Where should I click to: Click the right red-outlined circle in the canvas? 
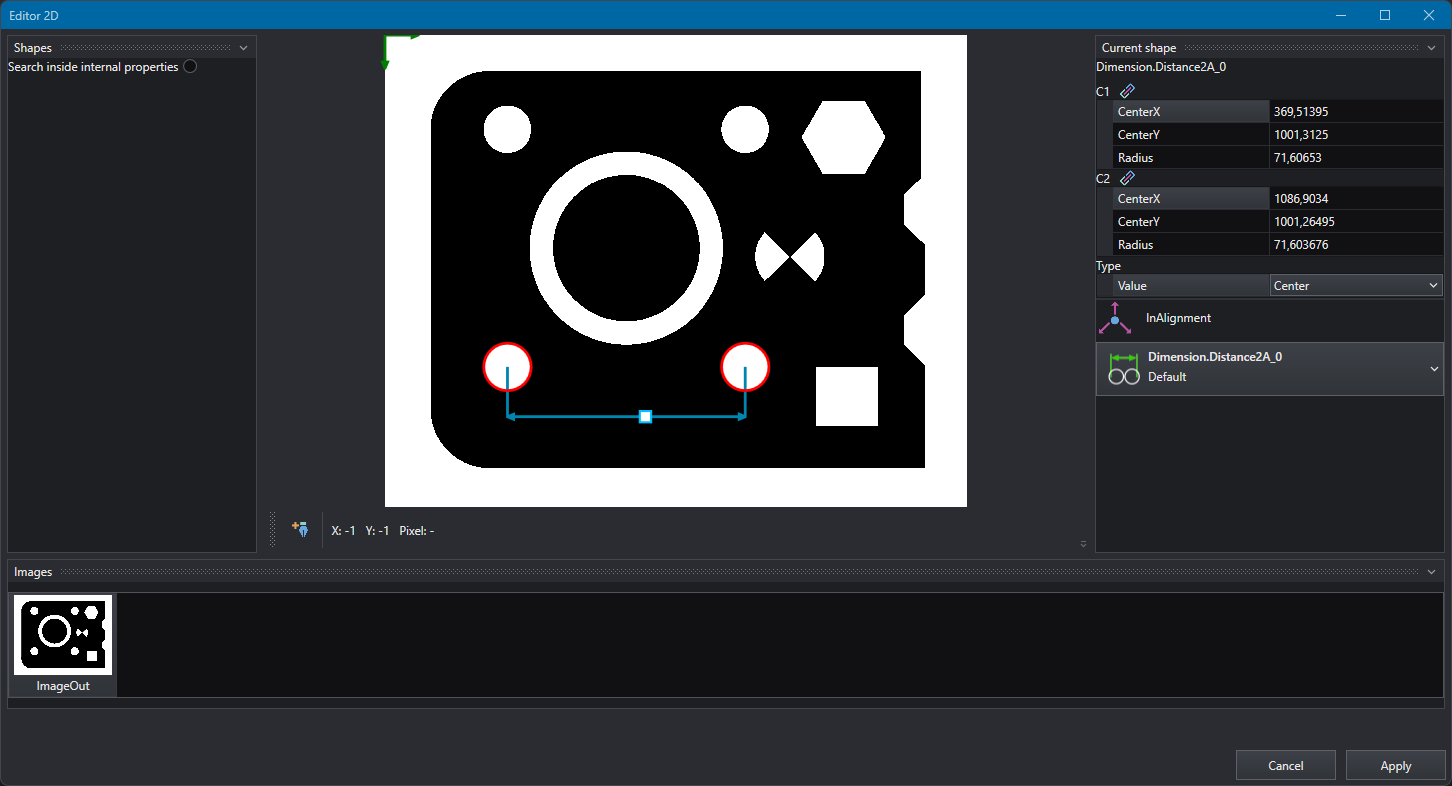745,366
